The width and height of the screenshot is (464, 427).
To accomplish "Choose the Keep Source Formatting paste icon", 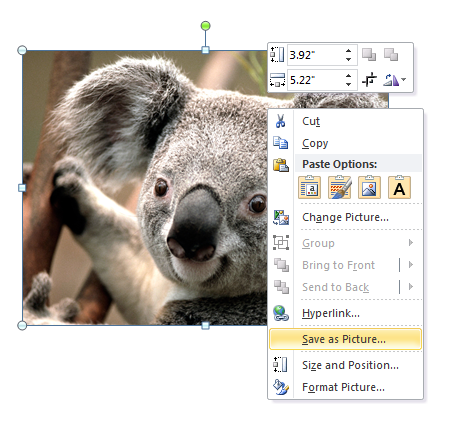I will coord(310,188).
